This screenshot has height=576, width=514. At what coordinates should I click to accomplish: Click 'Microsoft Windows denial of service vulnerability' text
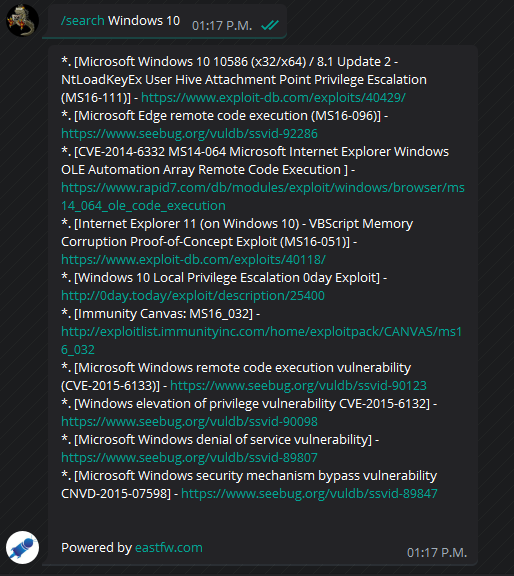tap(223, 439)
